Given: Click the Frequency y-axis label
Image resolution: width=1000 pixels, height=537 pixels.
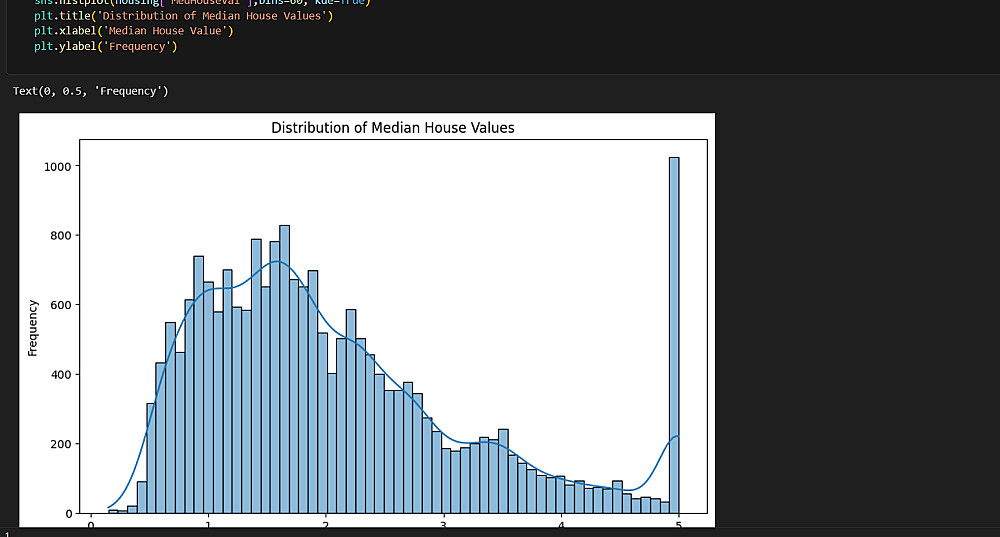Looking at the screenshot, I should pos(33,328).
